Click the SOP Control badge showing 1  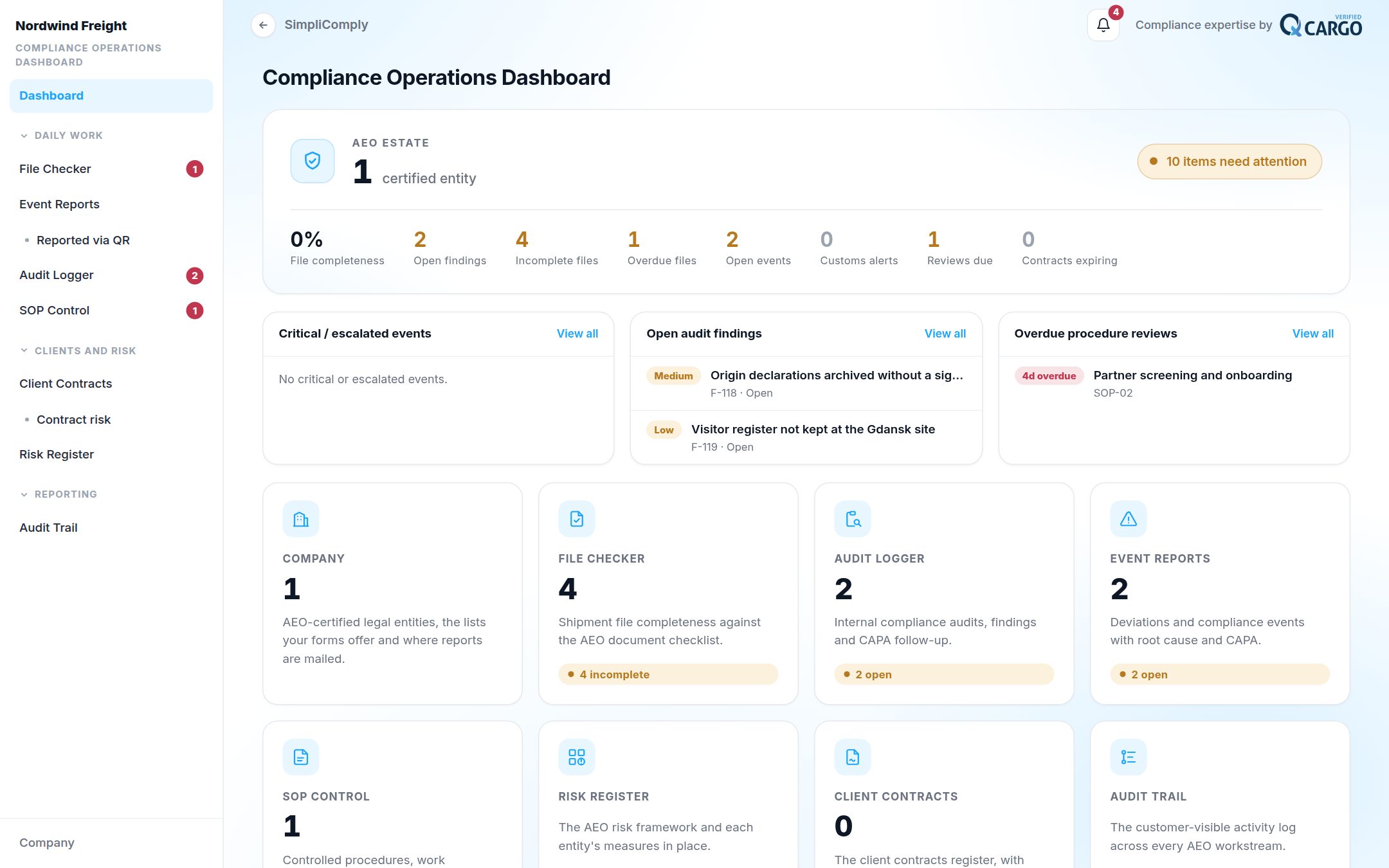(x=195, y=311)
